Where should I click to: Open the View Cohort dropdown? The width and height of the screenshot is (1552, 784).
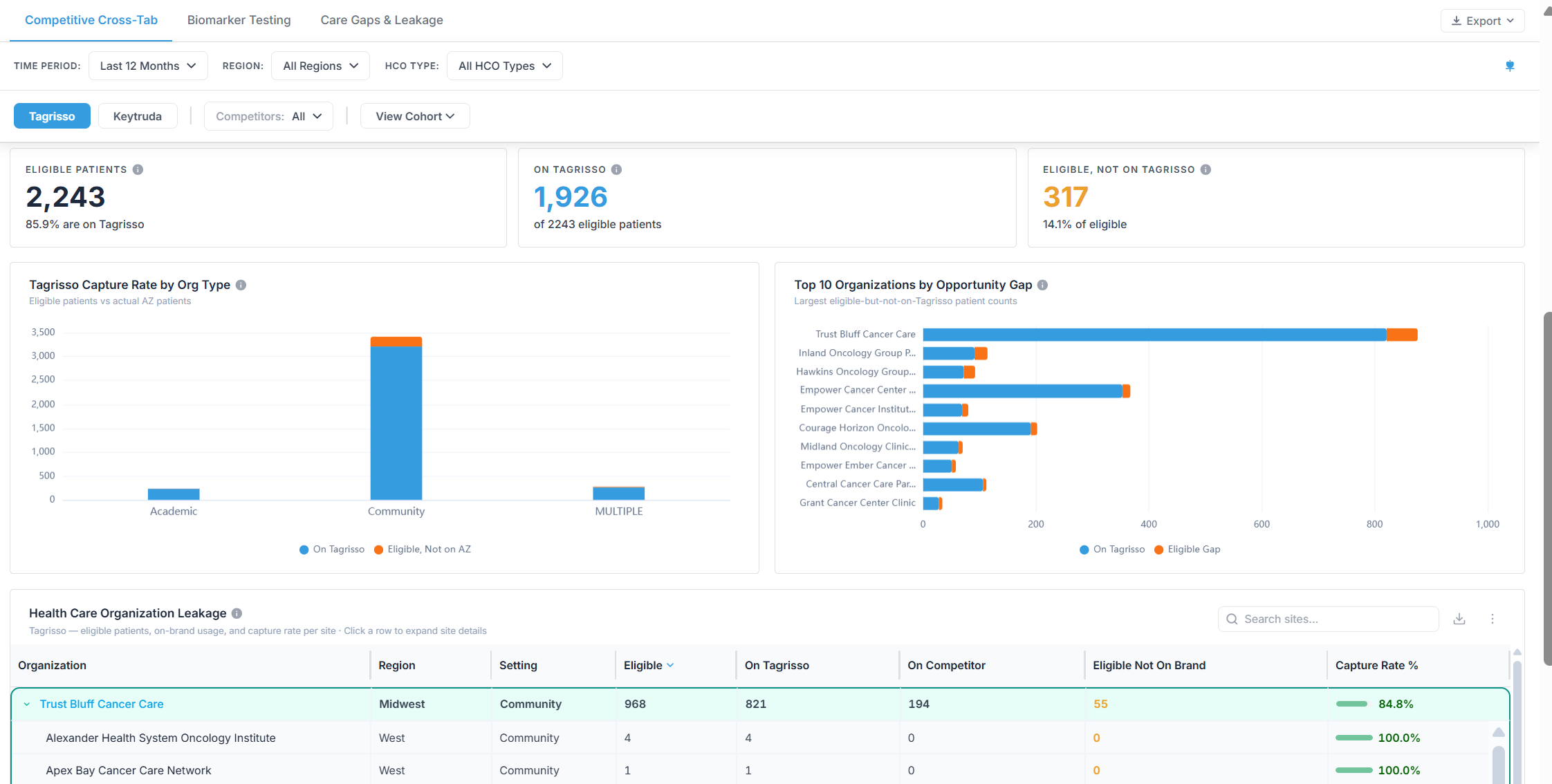tap(415, 116)
